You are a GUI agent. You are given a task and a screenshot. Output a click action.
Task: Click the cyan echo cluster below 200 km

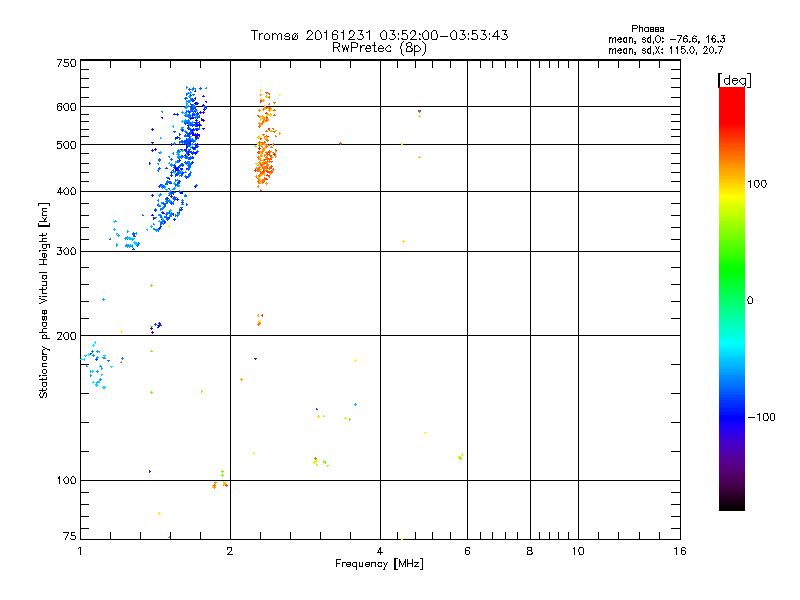[97, 365]
